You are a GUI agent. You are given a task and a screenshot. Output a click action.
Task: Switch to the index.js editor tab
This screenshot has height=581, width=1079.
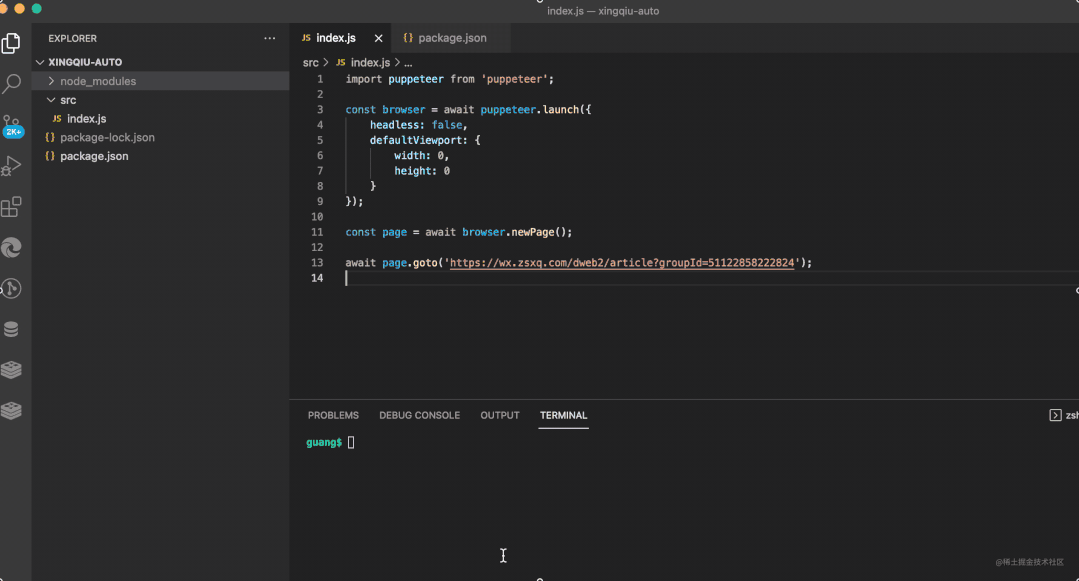pos(336,39)
